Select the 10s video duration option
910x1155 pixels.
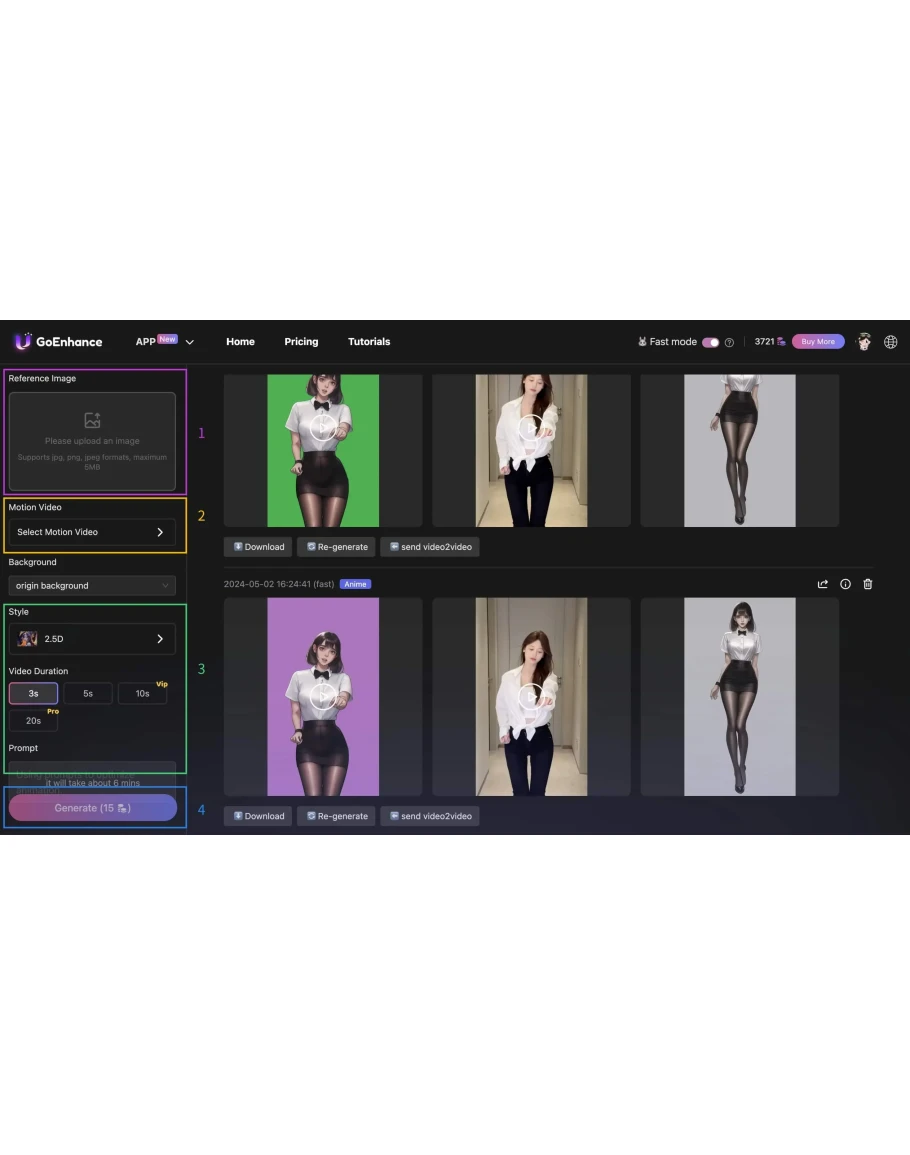142,693
